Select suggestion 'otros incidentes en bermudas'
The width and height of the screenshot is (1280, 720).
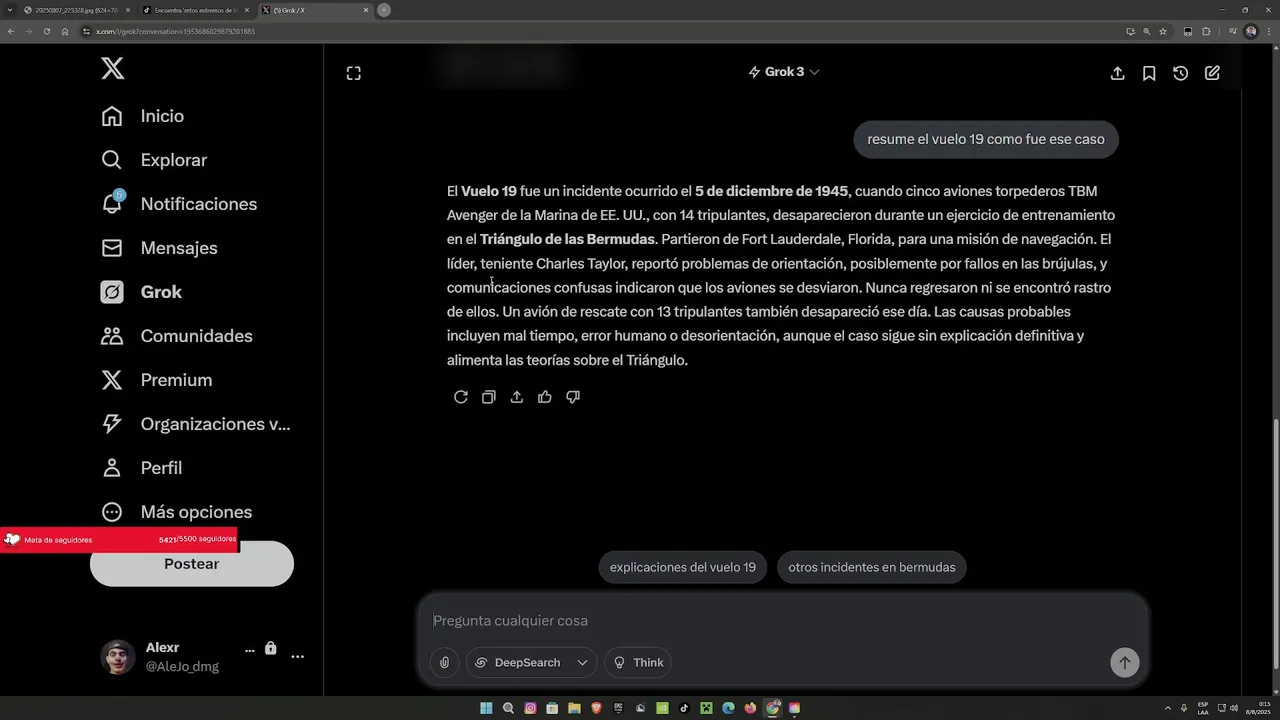click(x=872, y=567)
